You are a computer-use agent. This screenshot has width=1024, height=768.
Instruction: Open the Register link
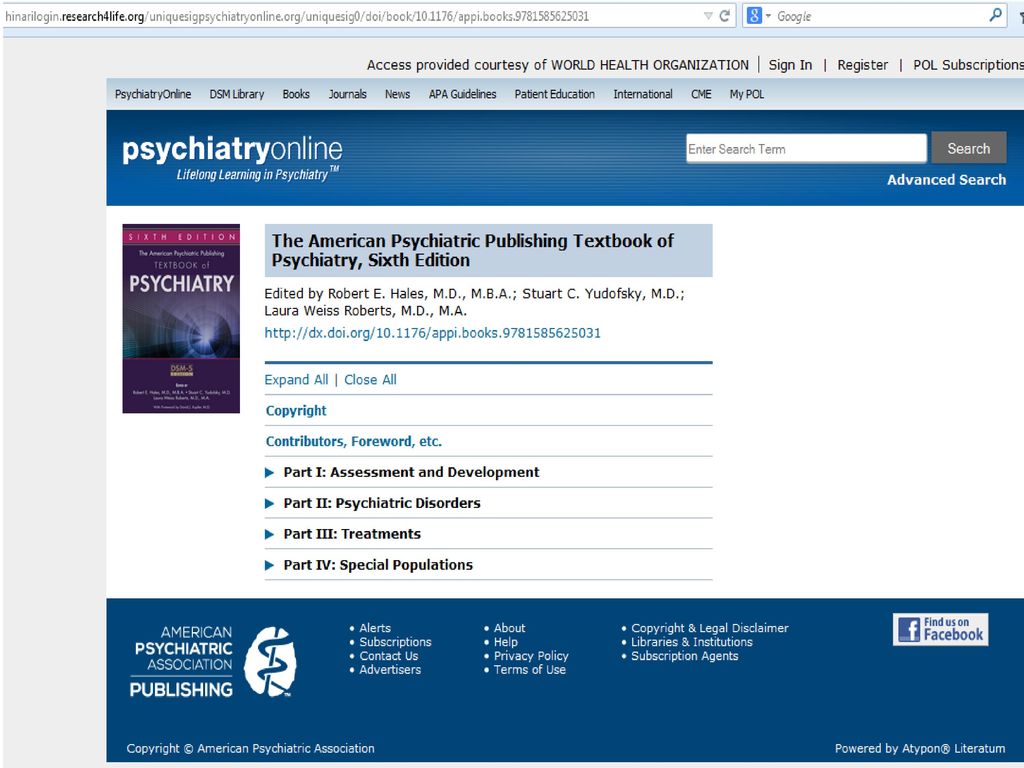point(863,65)
